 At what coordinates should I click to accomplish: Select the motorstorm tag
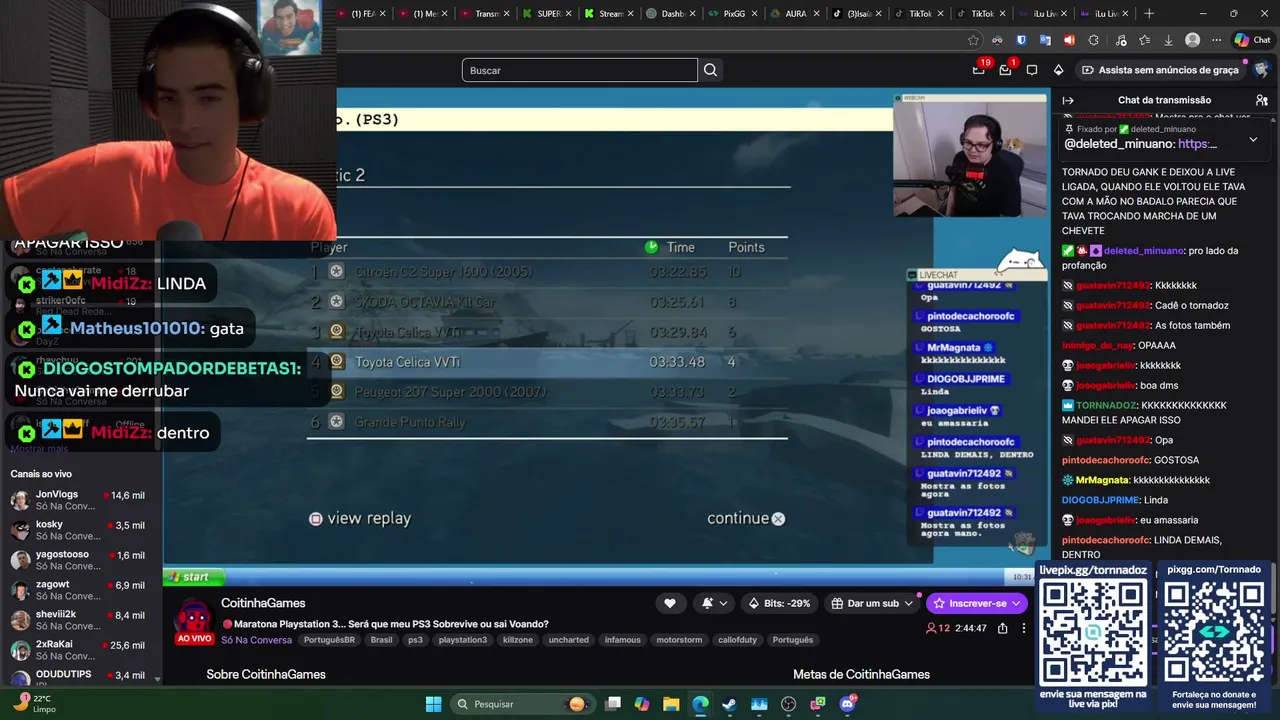click(x=679, y=640)
